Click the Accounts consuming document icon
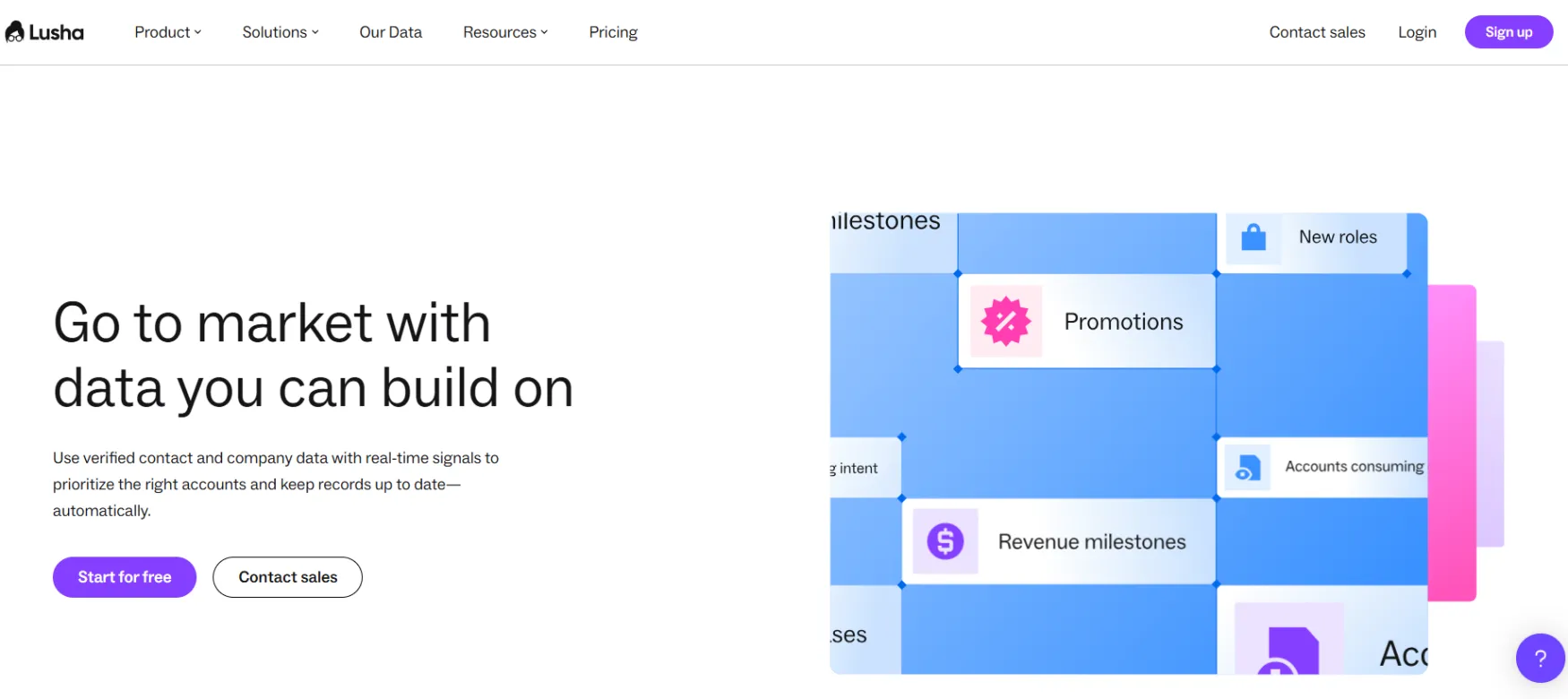The width and height of the screenshot is (1568, 699). coord(1247,467)
